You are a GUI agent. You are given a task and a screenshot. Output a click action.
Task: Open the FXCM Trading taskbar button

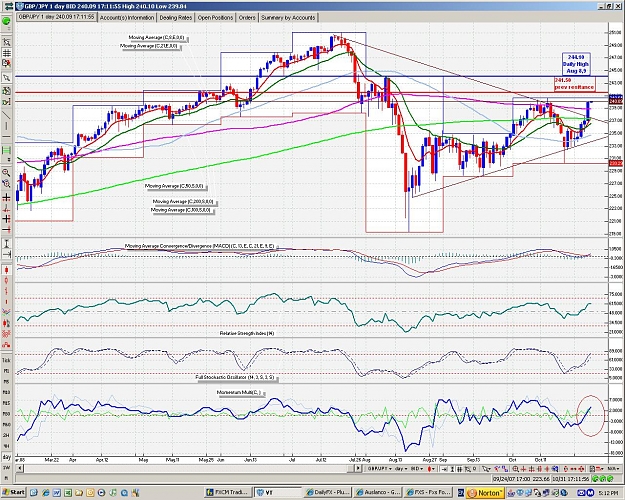[228, 492]
